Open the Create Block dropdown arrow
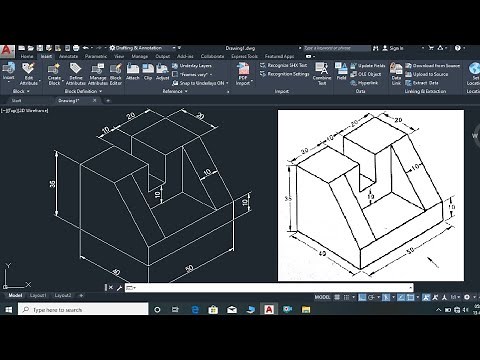The width and height of the screenshot is (480, 360). [x=62, y=81]
